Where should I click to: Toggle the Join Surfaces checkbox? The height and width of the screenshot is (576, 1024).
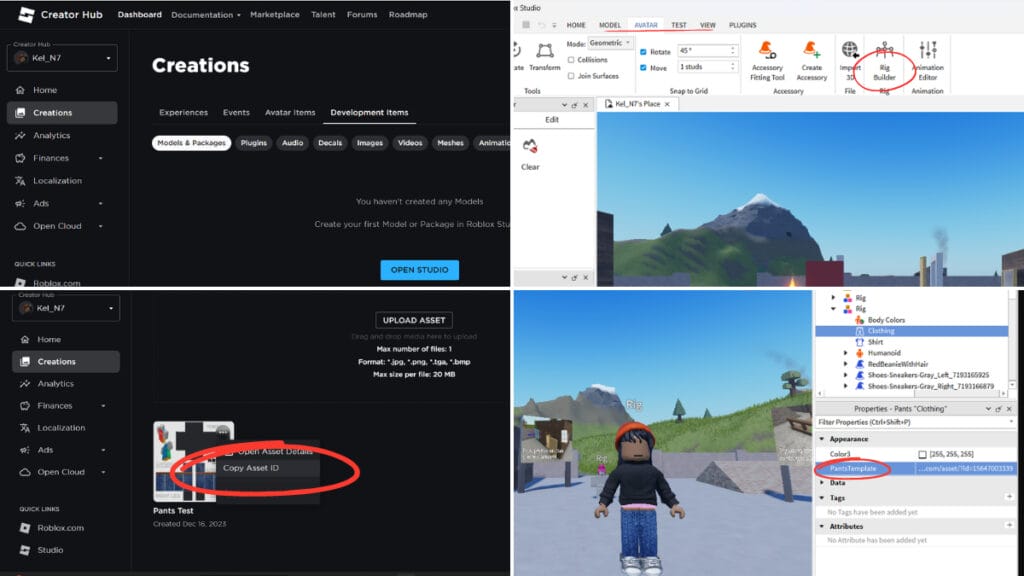click(x=570, y=75)
